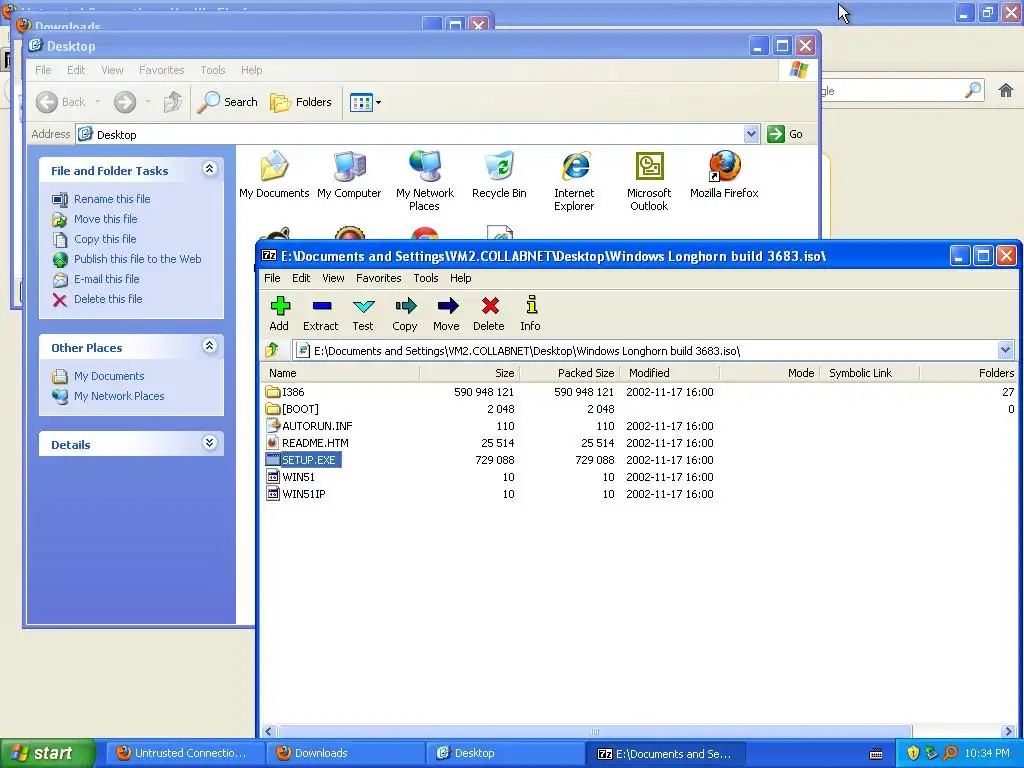Image resolution: width=1024 pixels, height=768 pixels.
Task: Click Publish this file to the Web
Action: coord(137,259)
